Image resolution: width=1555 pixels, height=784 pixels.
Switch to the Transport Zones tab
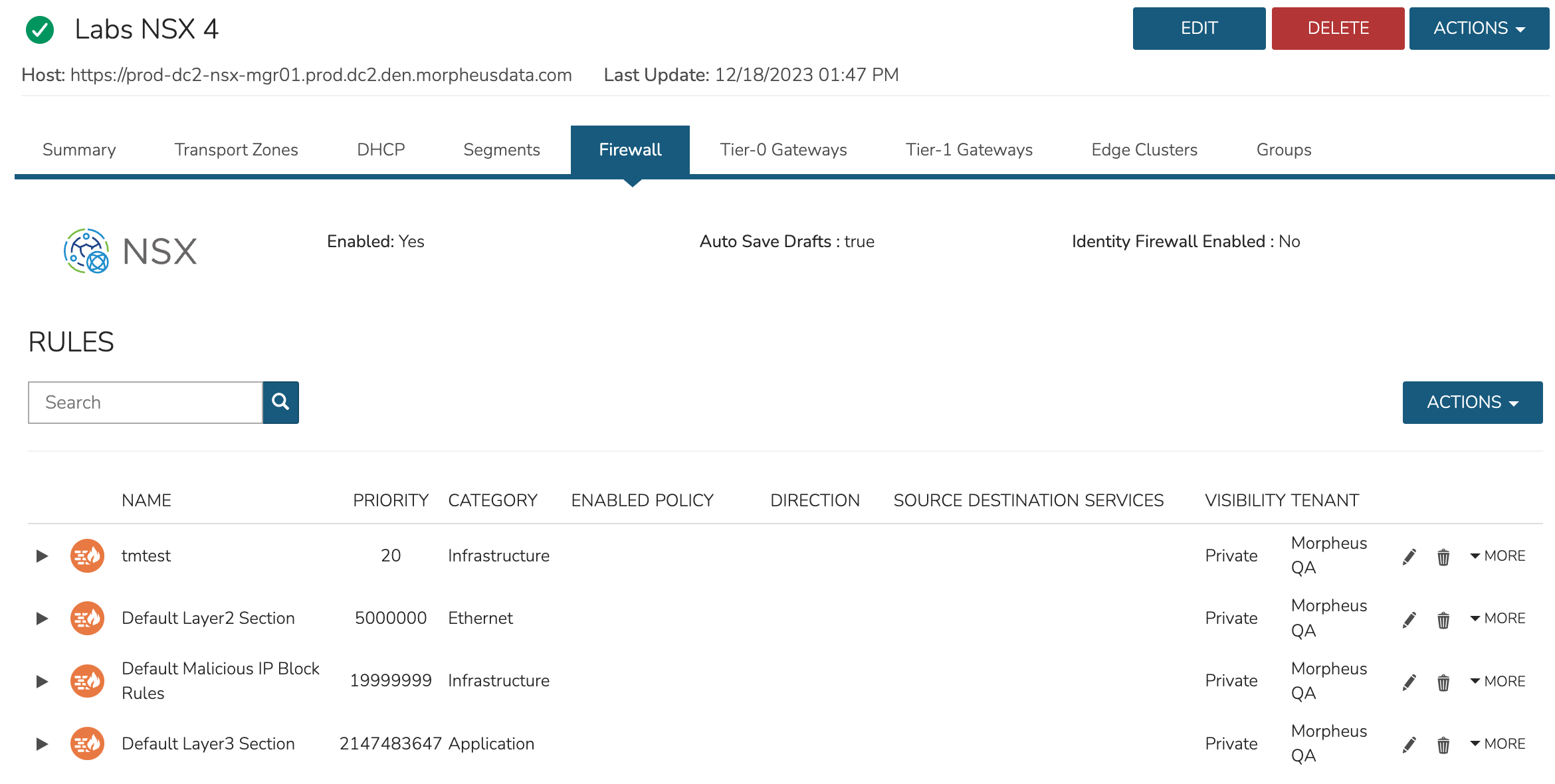pyautogui.click(x=236, y=150)
